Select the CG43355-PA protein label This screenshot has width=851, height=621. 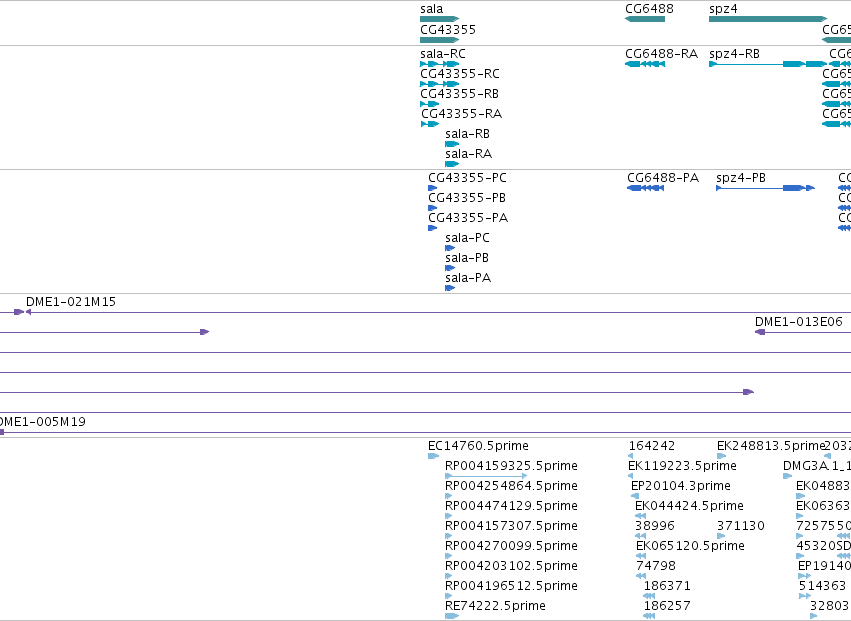point(468,218)
